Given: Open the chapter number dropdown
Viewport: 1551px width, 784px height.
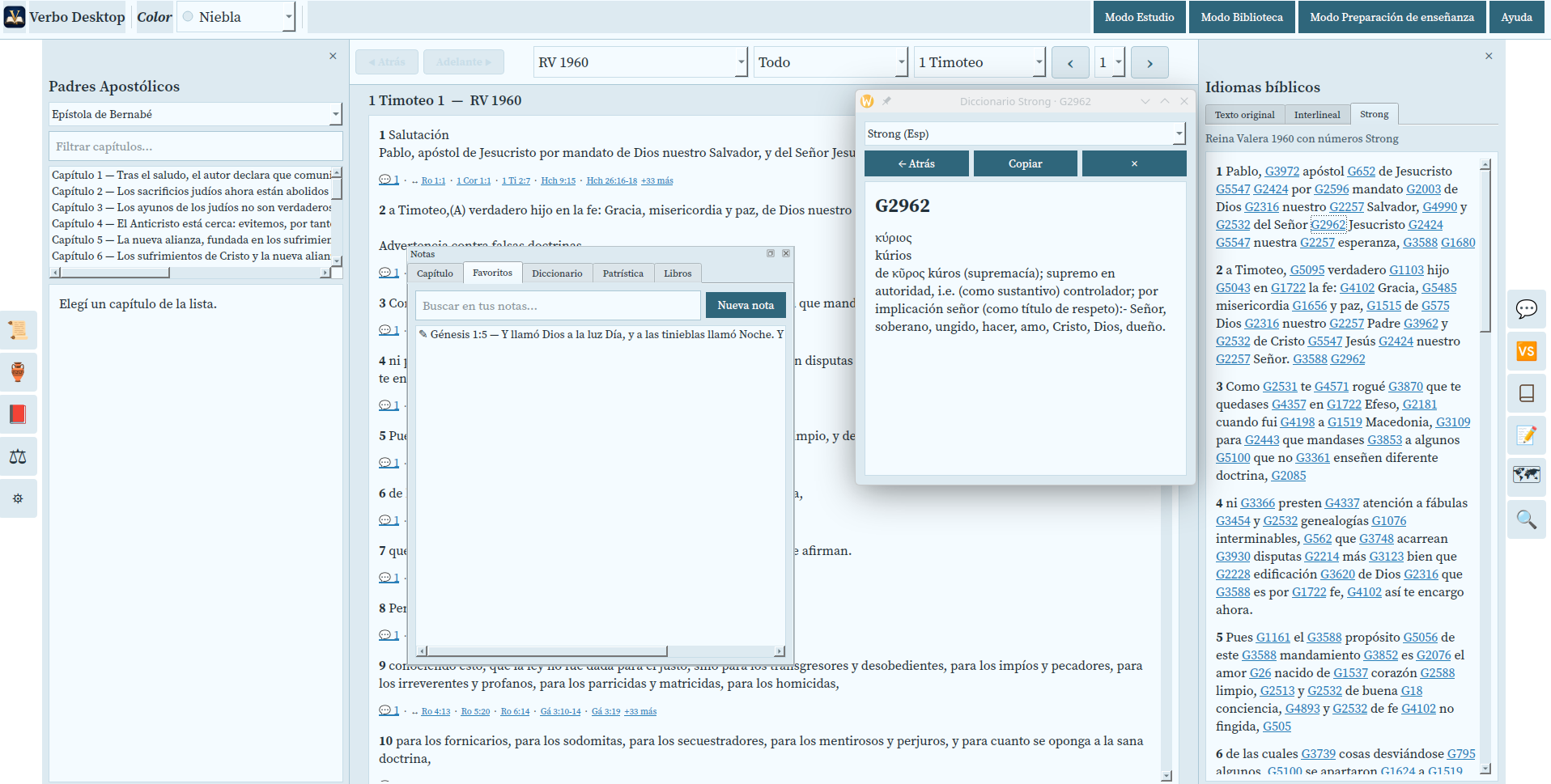Looking at the screenshot, I should click(x=1110, y=62).
